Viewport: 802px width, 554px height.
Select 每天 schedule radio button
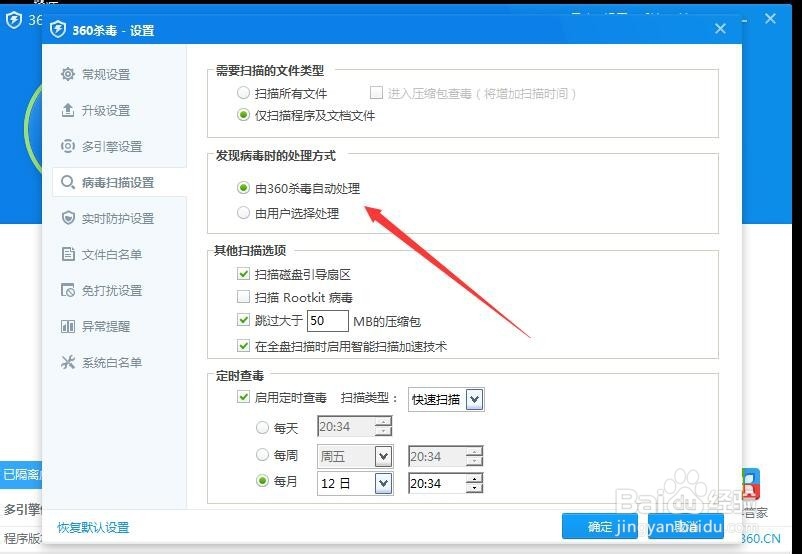click(262, 428)
